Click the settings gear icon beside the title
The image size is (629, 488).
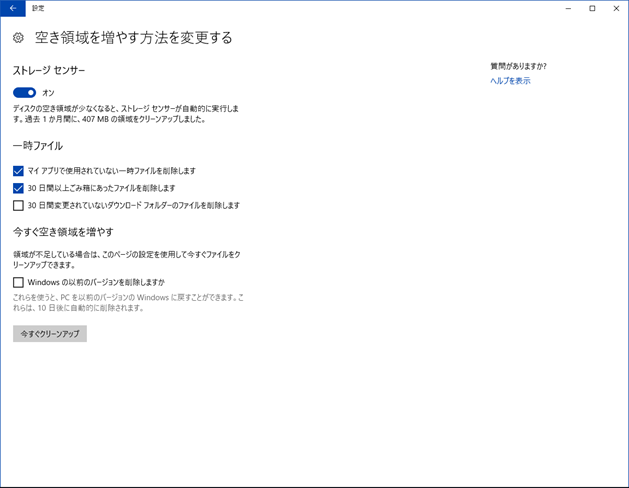[18, 38]
